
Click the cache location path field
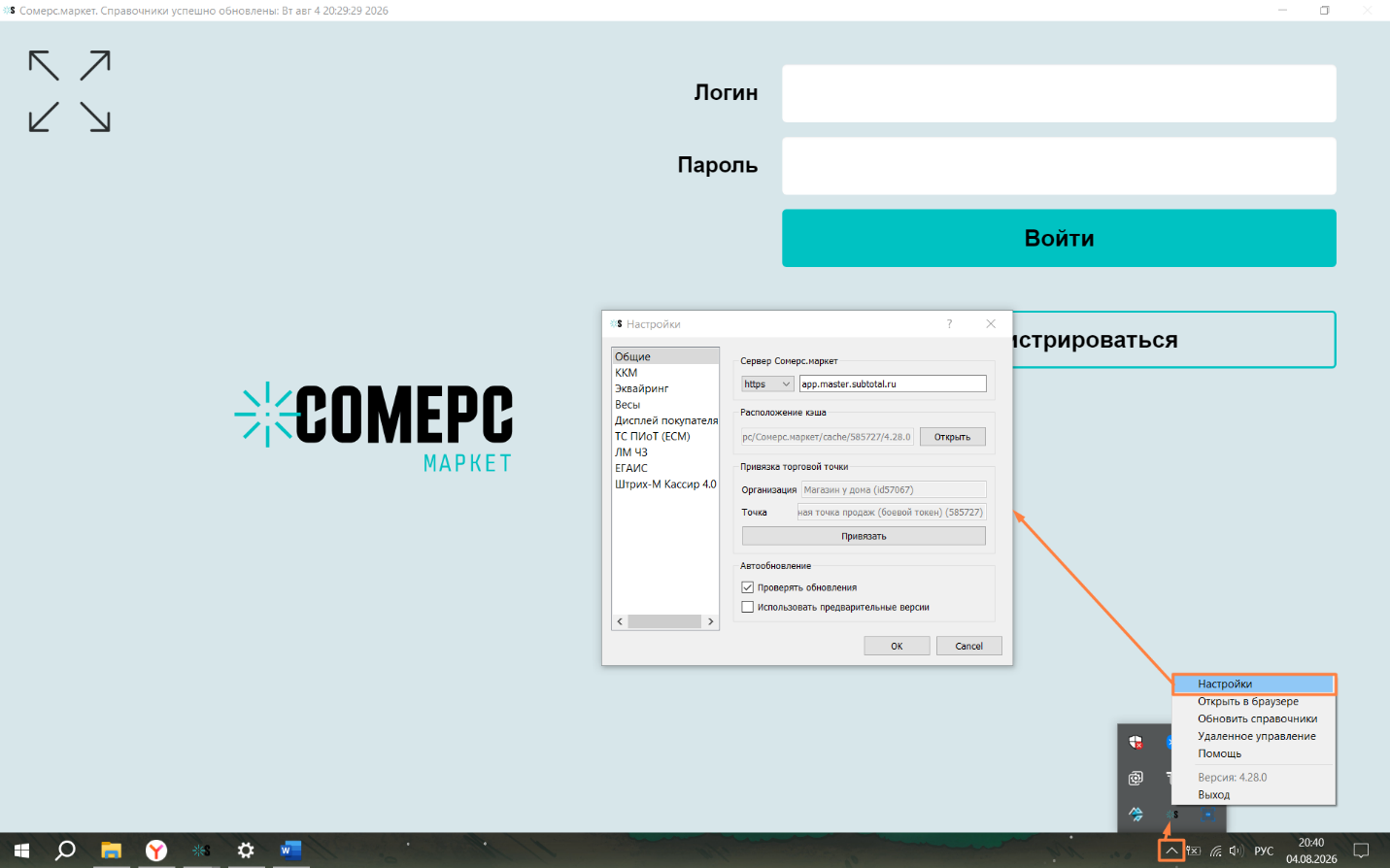(x=828, y=437)
